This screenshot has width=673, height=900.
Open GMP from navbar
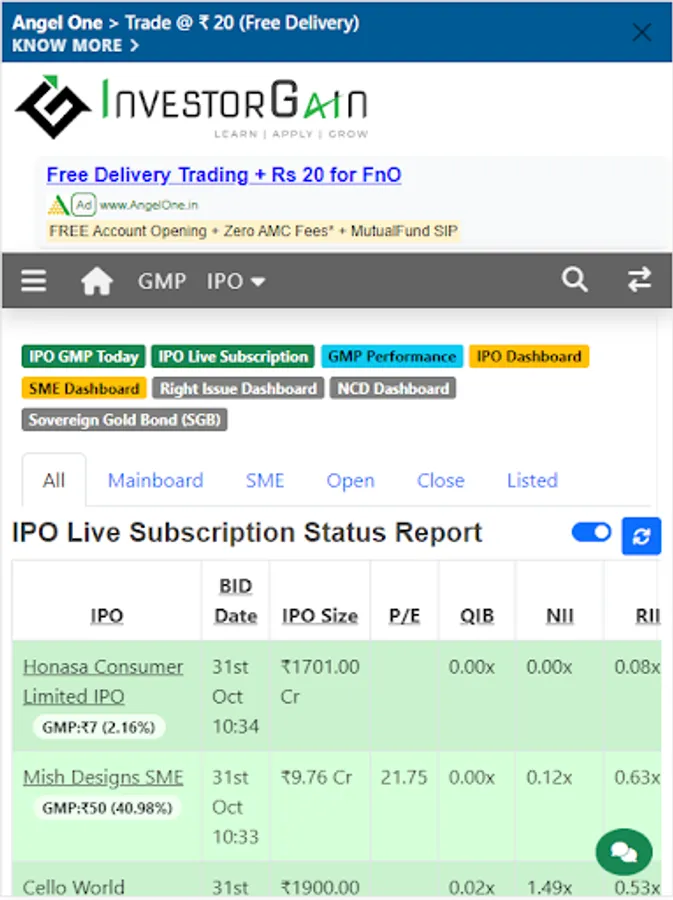click(162, 281)
